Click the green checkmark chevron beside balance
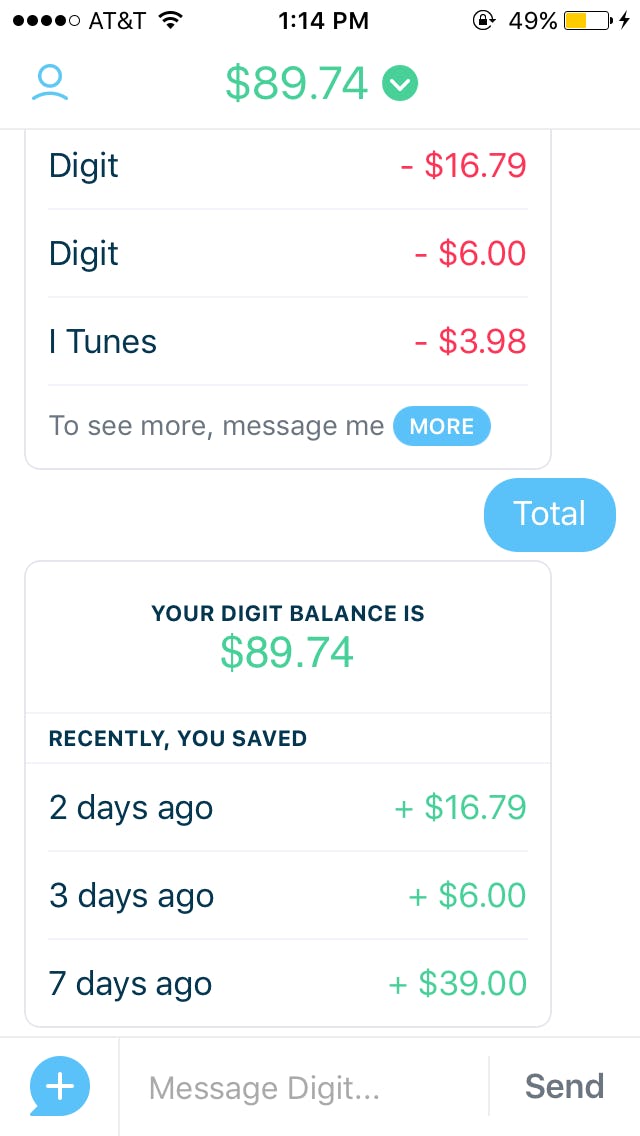The height and width of the screenshot is (1136, 640). tap(400, 86)
